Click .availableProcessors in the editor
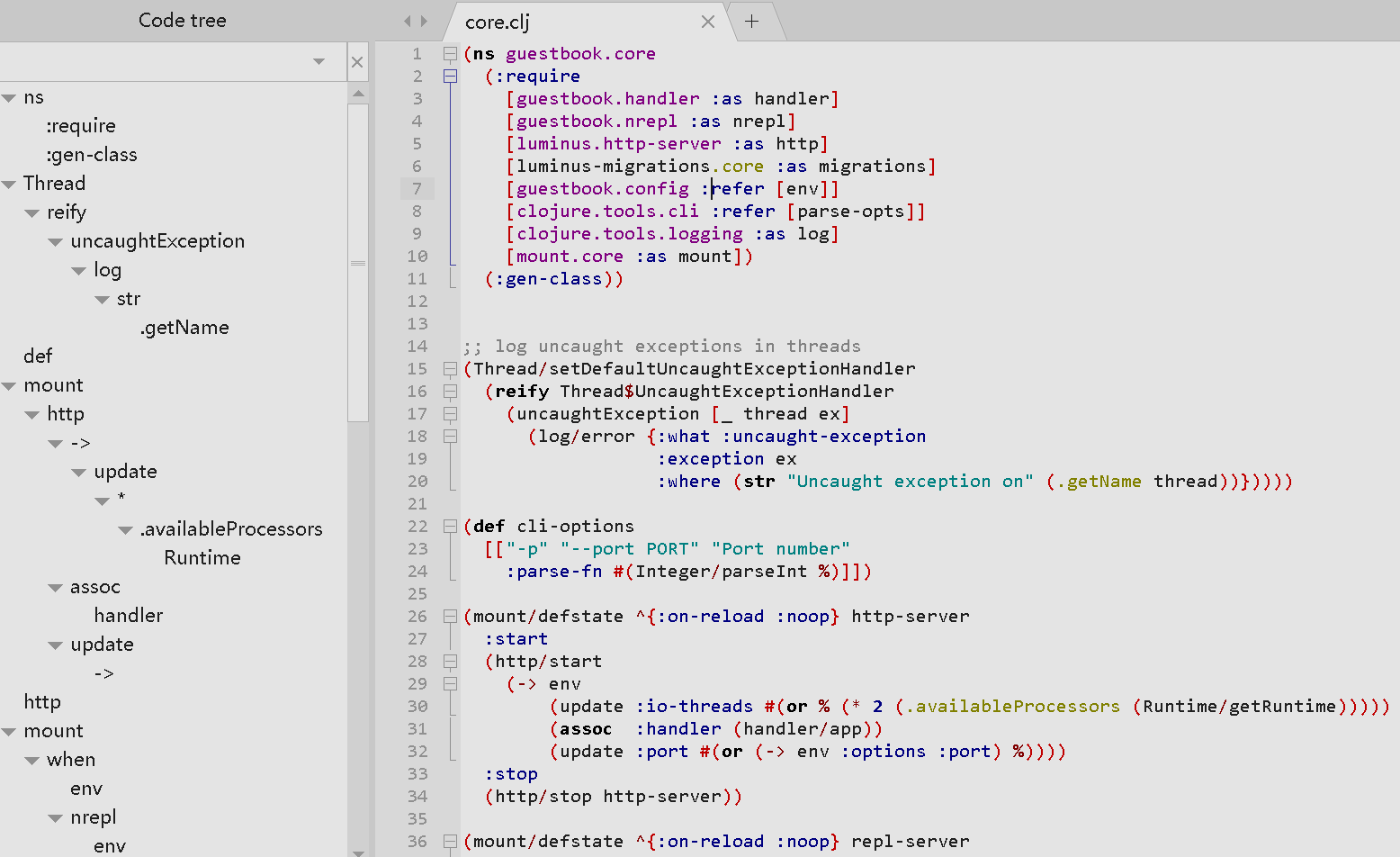The height and width of the screenshot is (857, 1400). click(x=1013, y=707)
